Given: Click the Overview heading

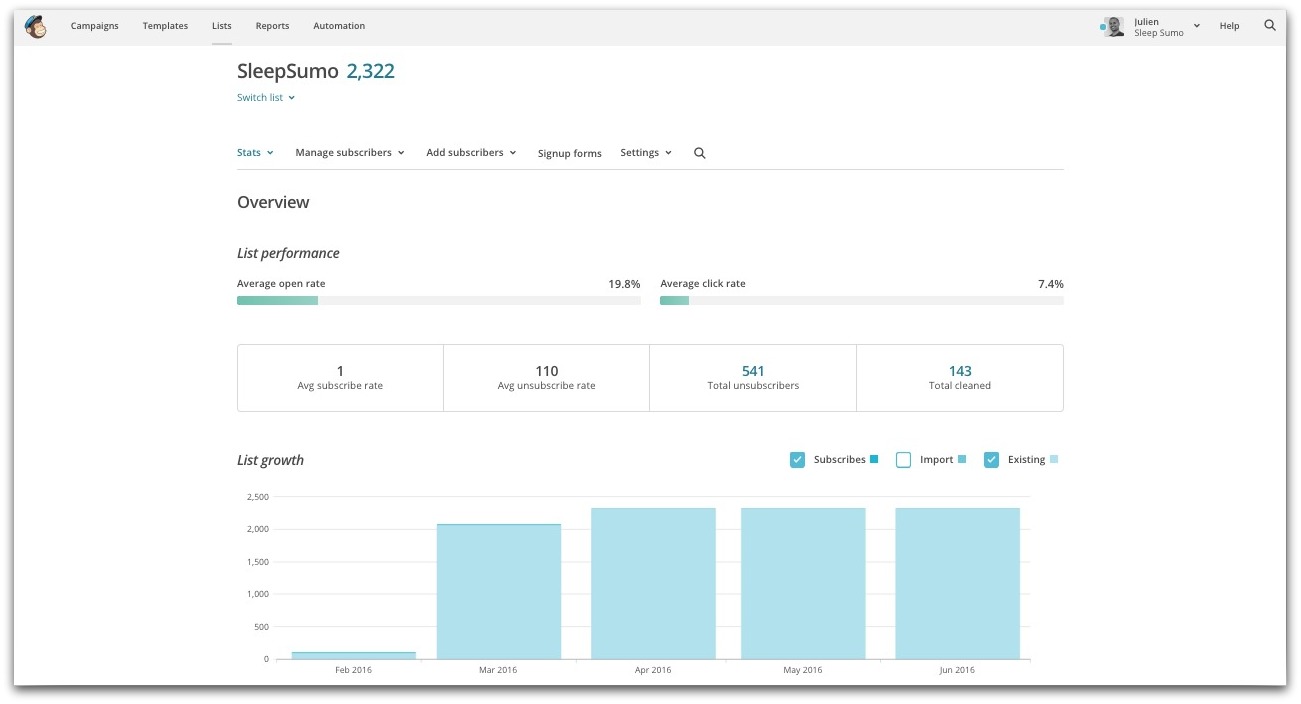Looking at the screenshot, I should click(273, 202).
